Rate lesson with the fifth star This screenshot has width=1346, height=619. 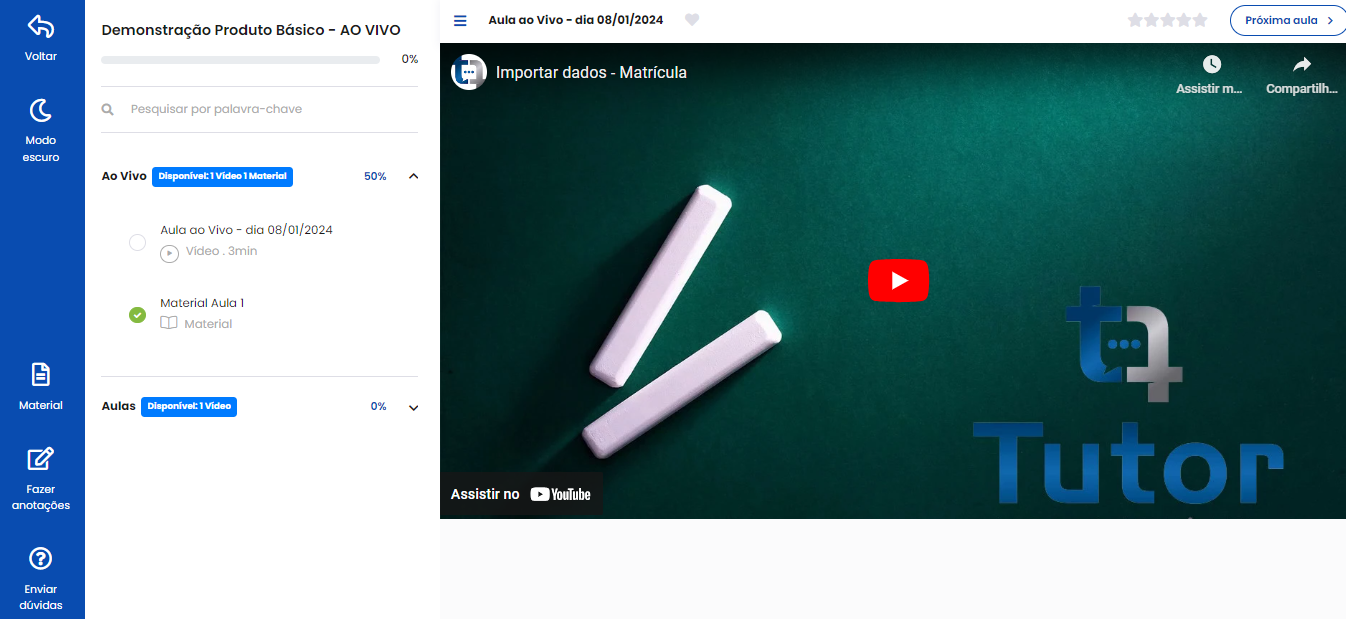1200,20
